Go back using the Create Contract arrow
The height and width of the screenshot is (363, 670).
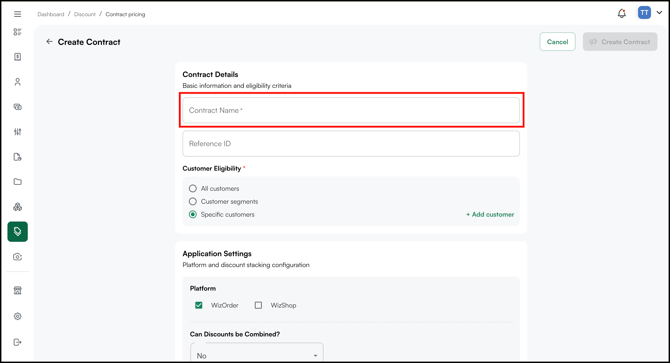click(50, 42)
